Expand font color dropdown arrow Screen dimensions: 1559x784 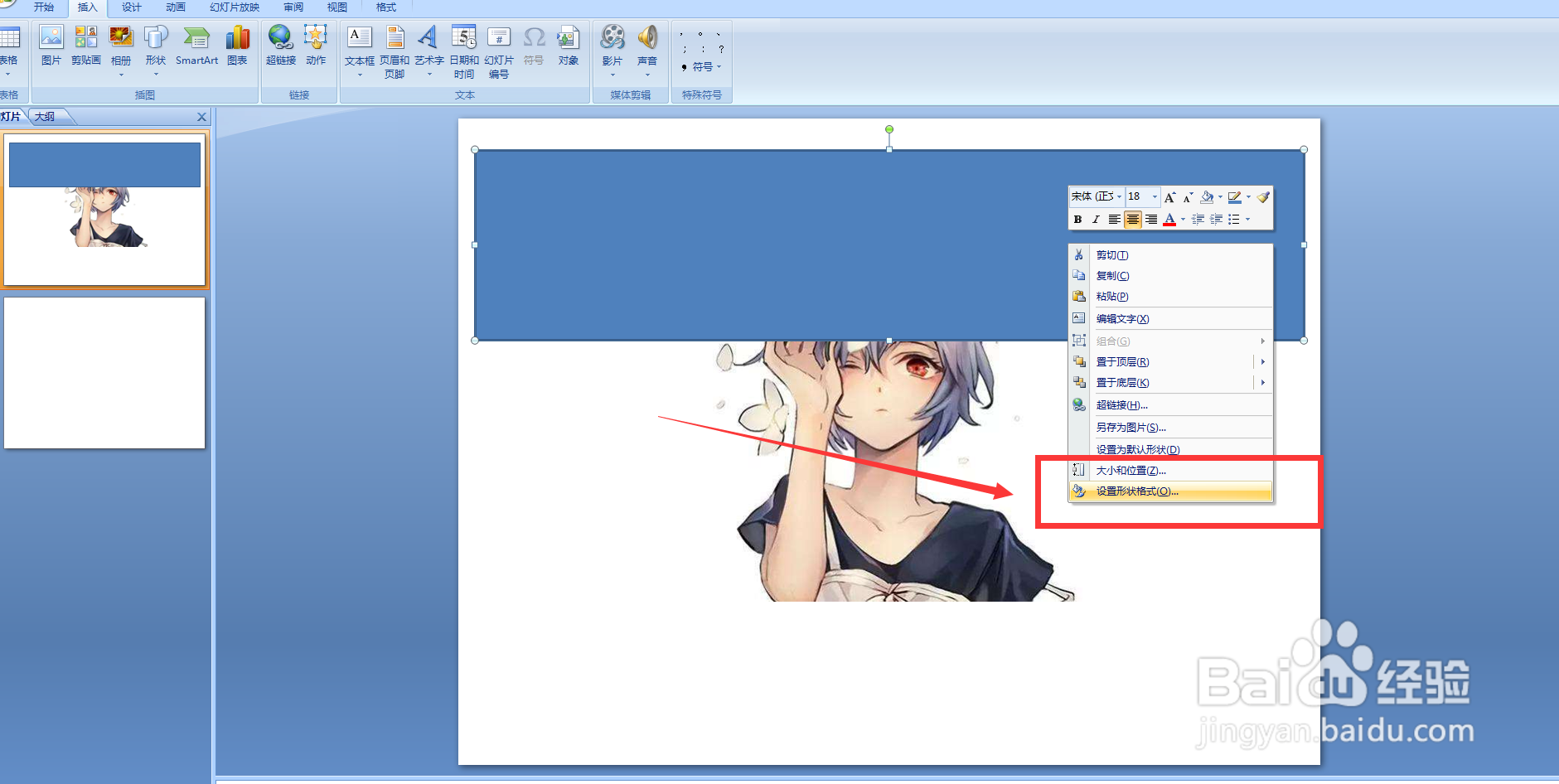click(1183, 220)
